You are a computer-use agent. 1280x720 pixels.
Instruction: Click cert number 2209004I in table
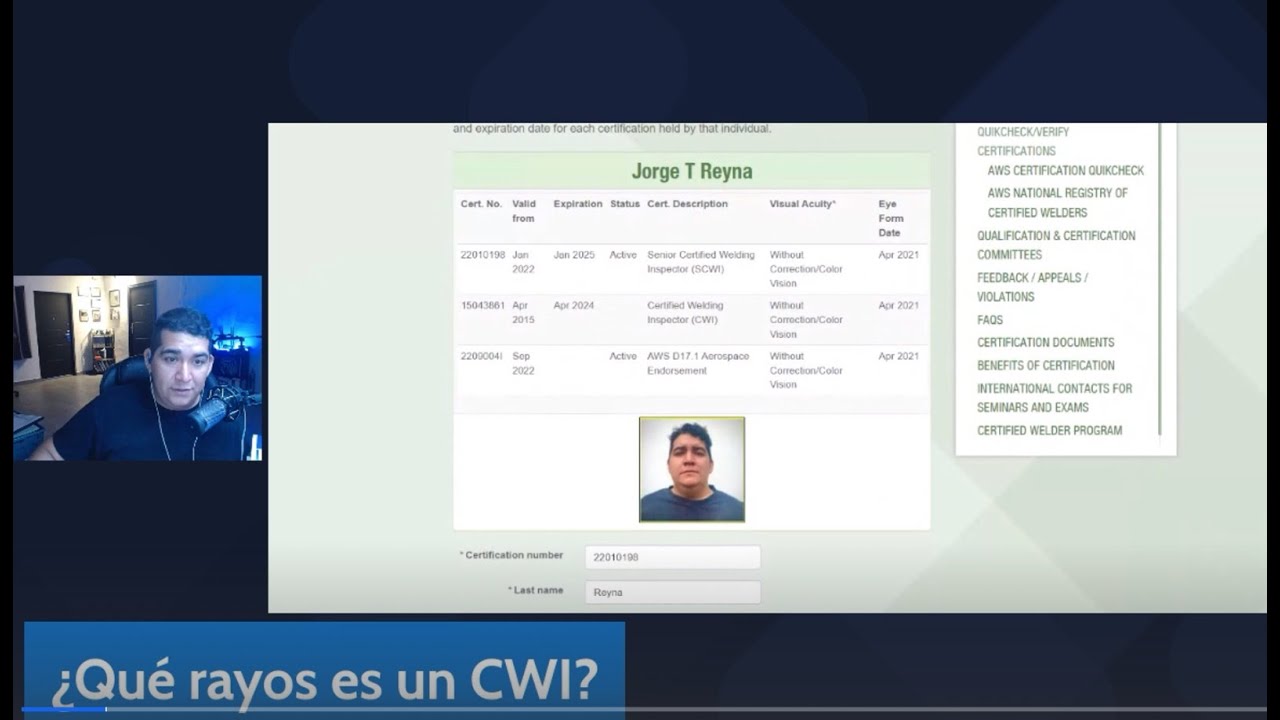click(483, 357)
